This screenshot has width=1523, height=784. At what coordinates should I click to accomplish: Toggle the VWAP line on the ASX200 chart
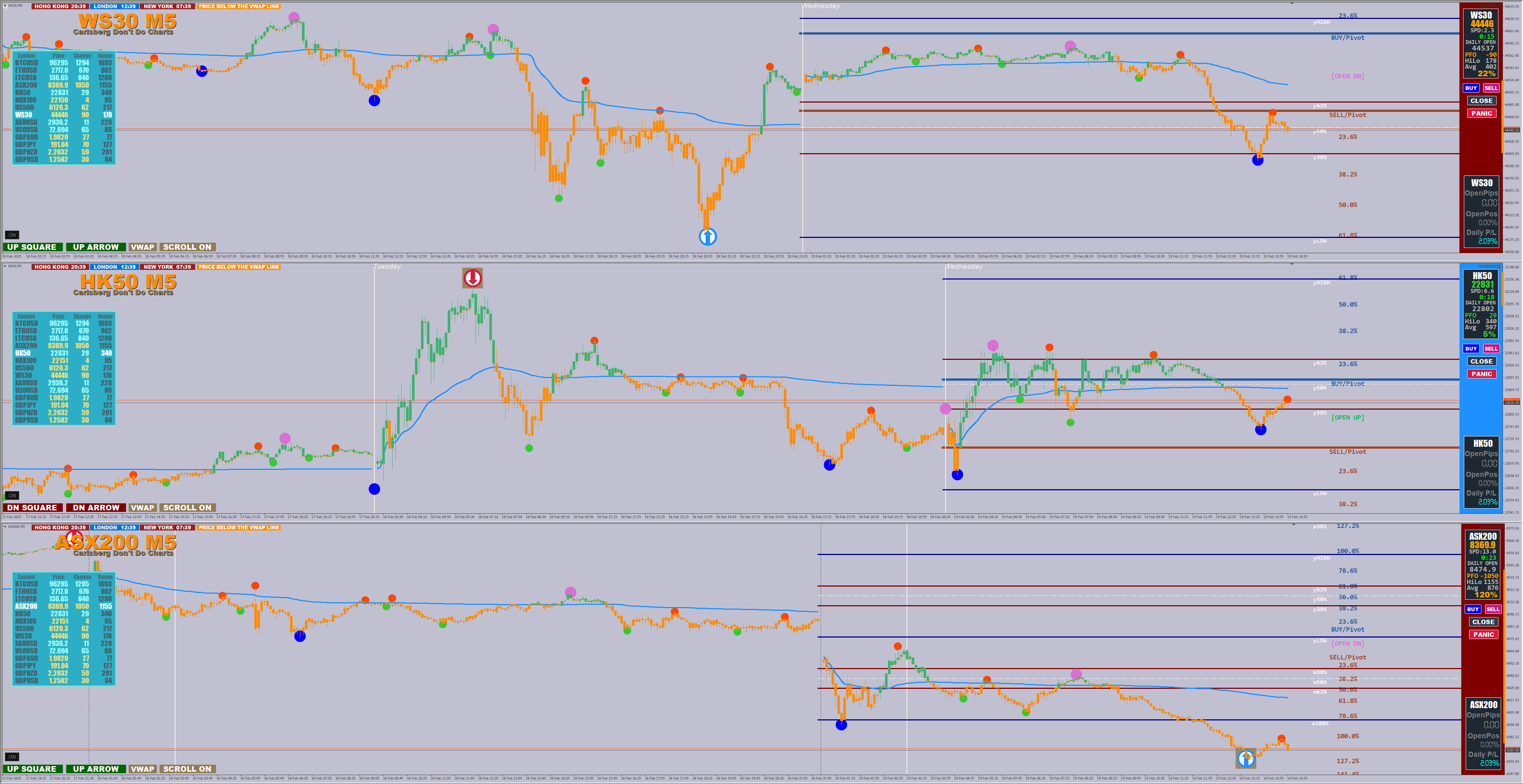(142, 769)
